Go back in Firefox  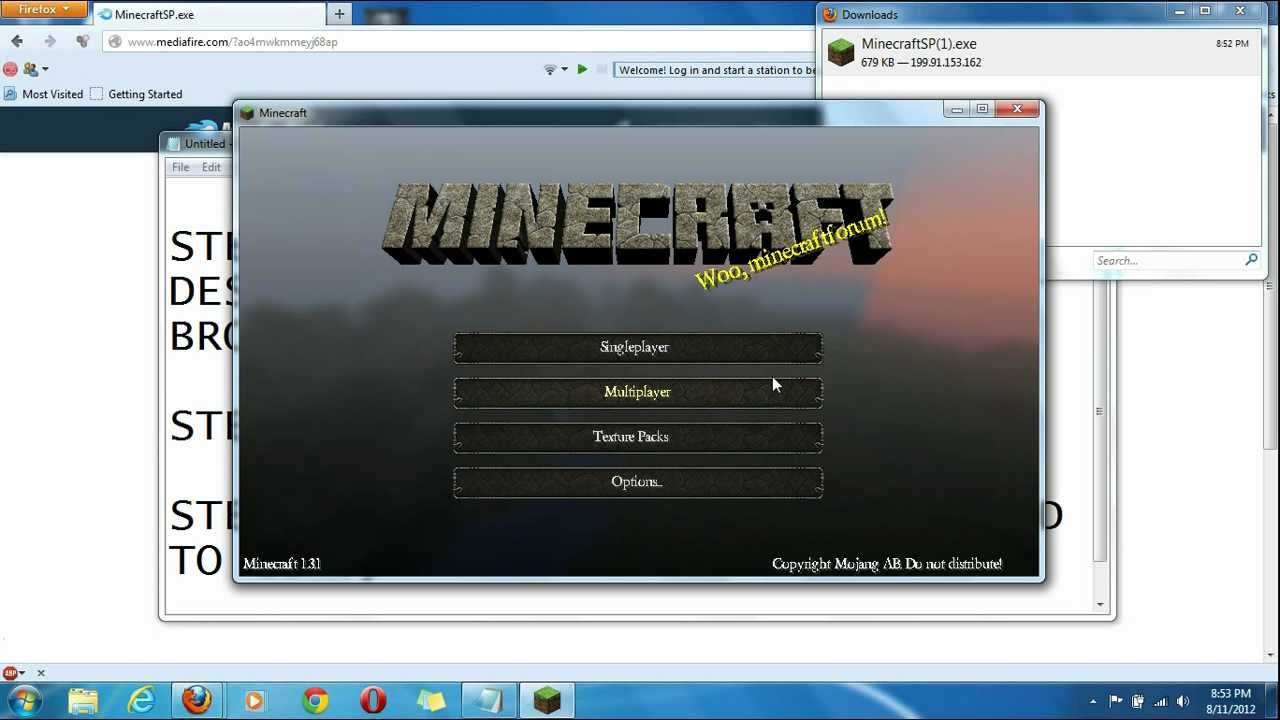click(17, 41)
